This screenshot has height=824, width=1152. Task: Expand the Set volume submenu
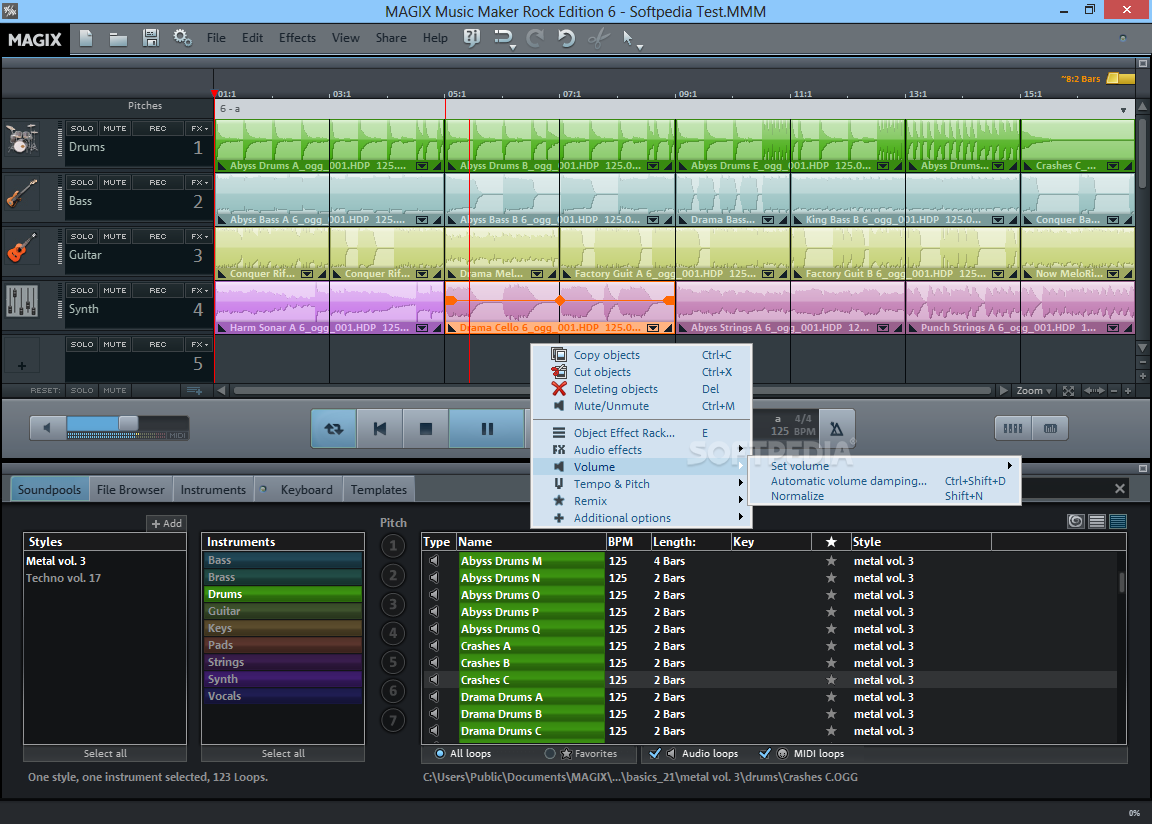[1009, 466]
